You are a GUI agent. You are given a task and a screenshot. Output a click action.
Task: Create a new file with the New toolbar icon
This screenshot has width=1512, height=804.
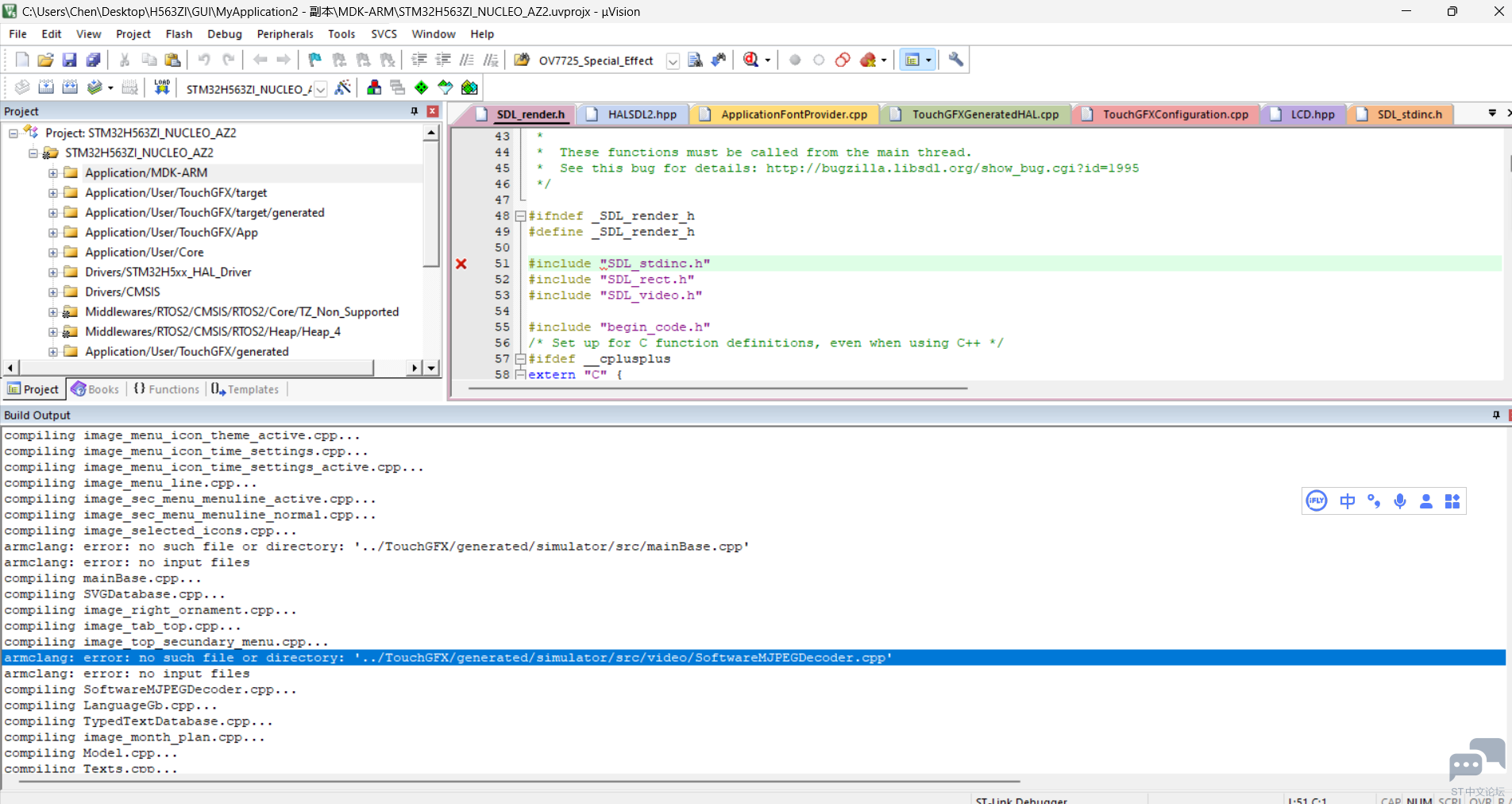point(22,60)
